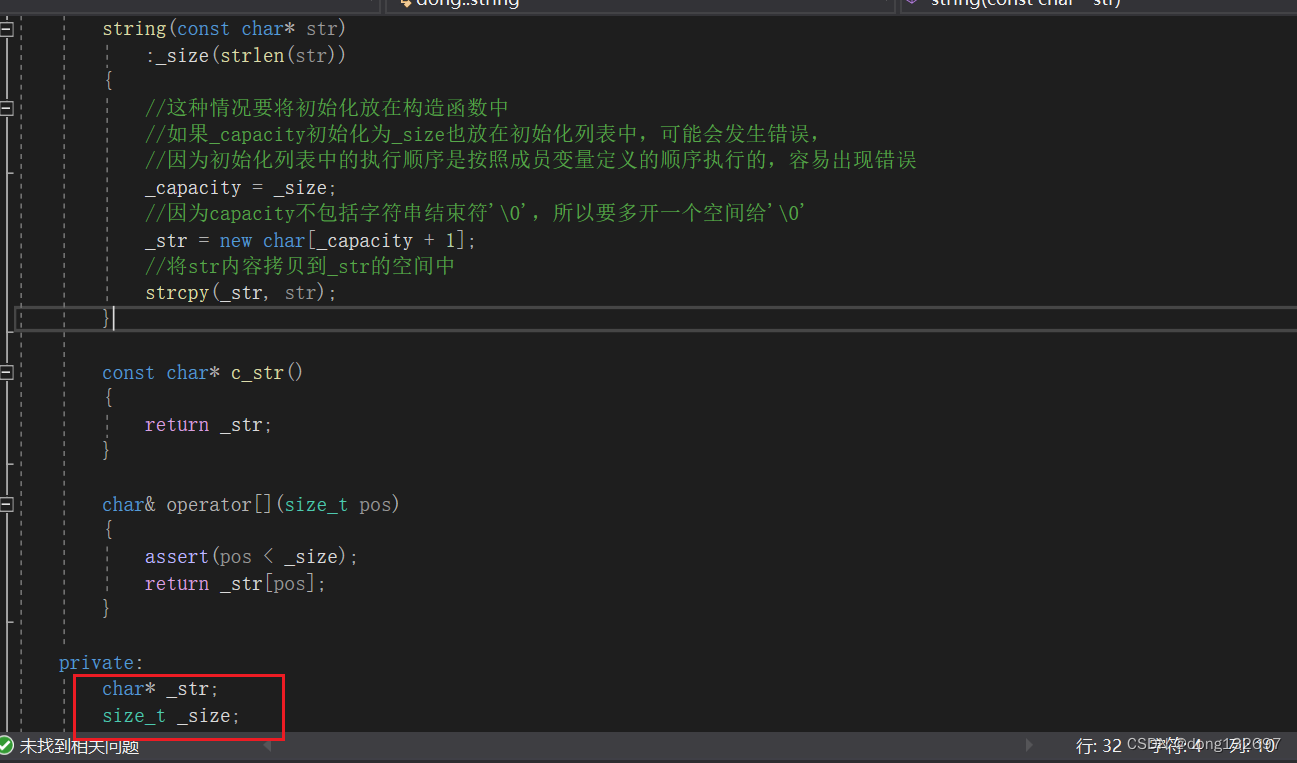Click the :_size(strlen(str)) initializer line
This screenshot has height=763, width=1297.
pos(246,55)
